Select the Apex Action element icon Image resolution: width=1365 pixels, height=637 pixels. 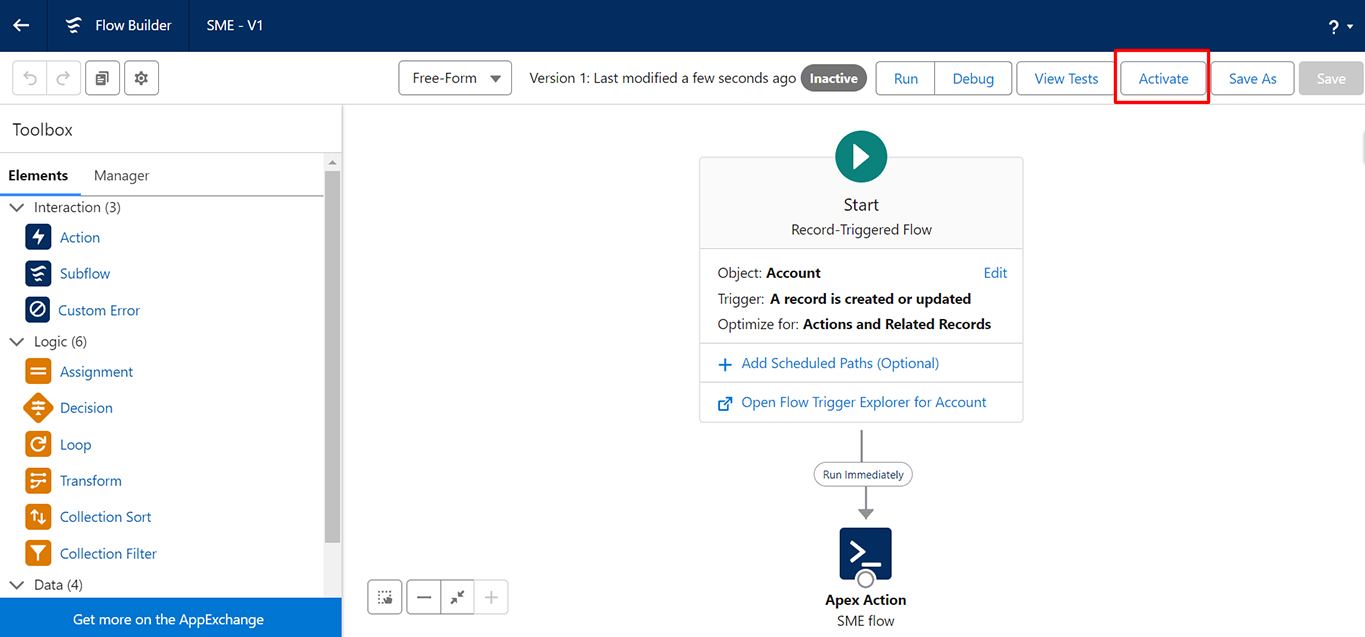[865, 554]
